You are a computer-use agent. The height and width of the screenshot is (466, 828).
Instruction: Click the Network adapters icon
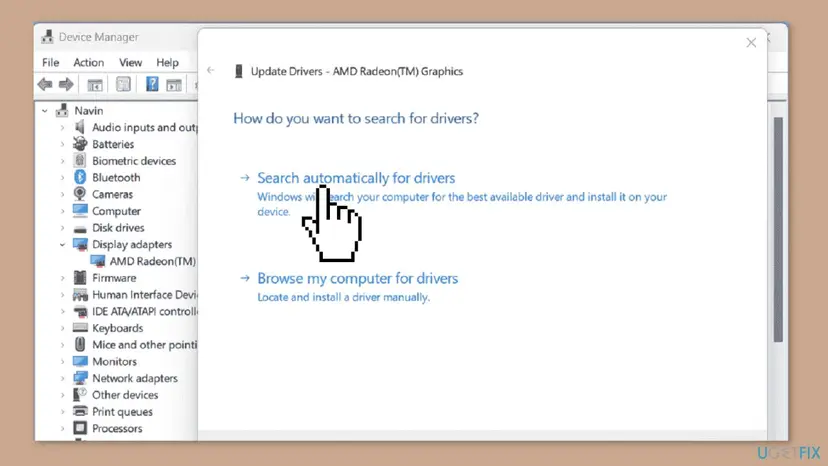(80, 378)
